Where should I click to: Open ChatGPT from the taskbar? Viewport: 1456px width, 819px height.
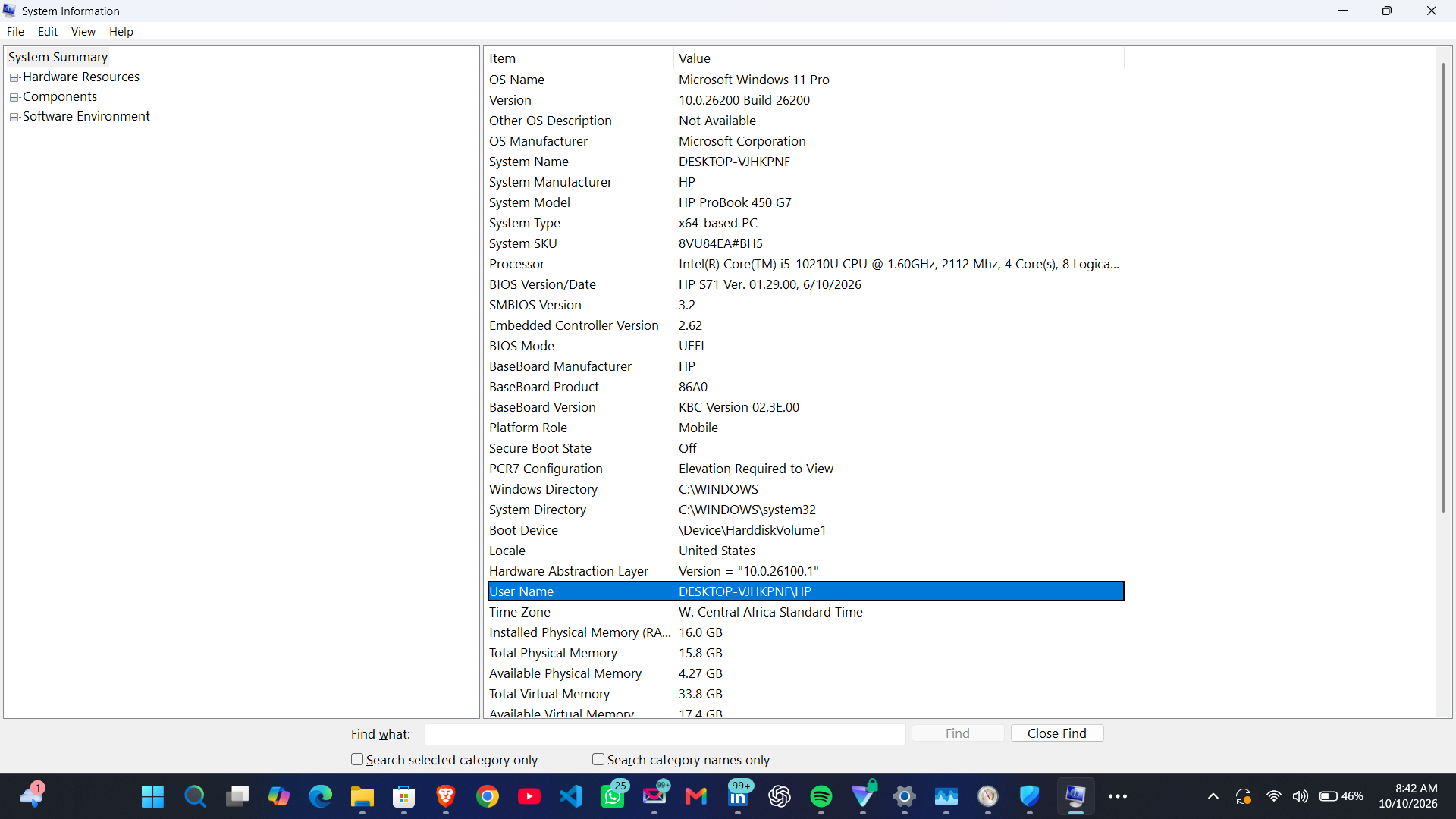[x=780, y=796]
